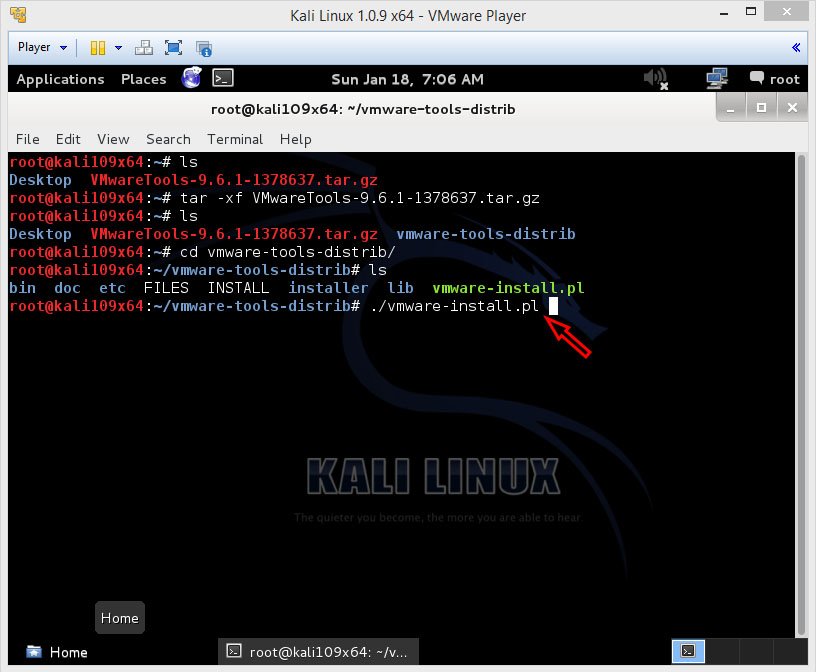Open the terminal Help menu
The width and height of the screenshot is (816, 672).
click(x=296, y=140)
